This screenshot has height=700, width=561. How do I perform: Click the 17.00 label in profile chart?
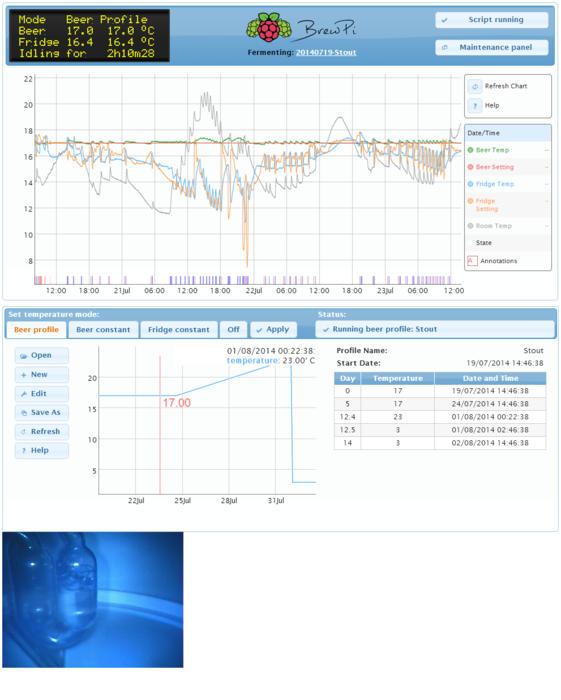[177, 403]
